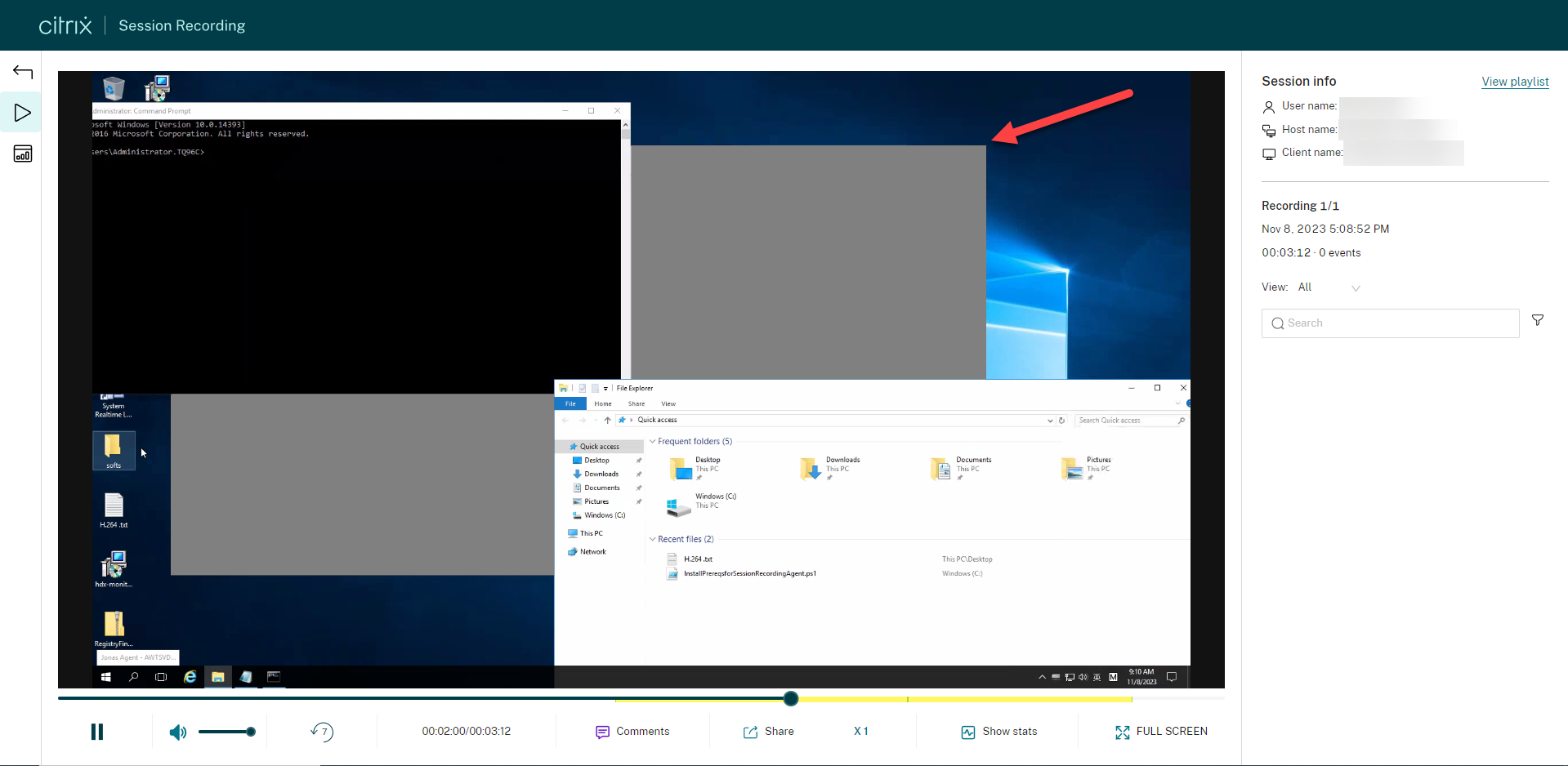Select the softs folder on recorded desktop
This screenshot has width=1568, height=766.
pos(114,451)
